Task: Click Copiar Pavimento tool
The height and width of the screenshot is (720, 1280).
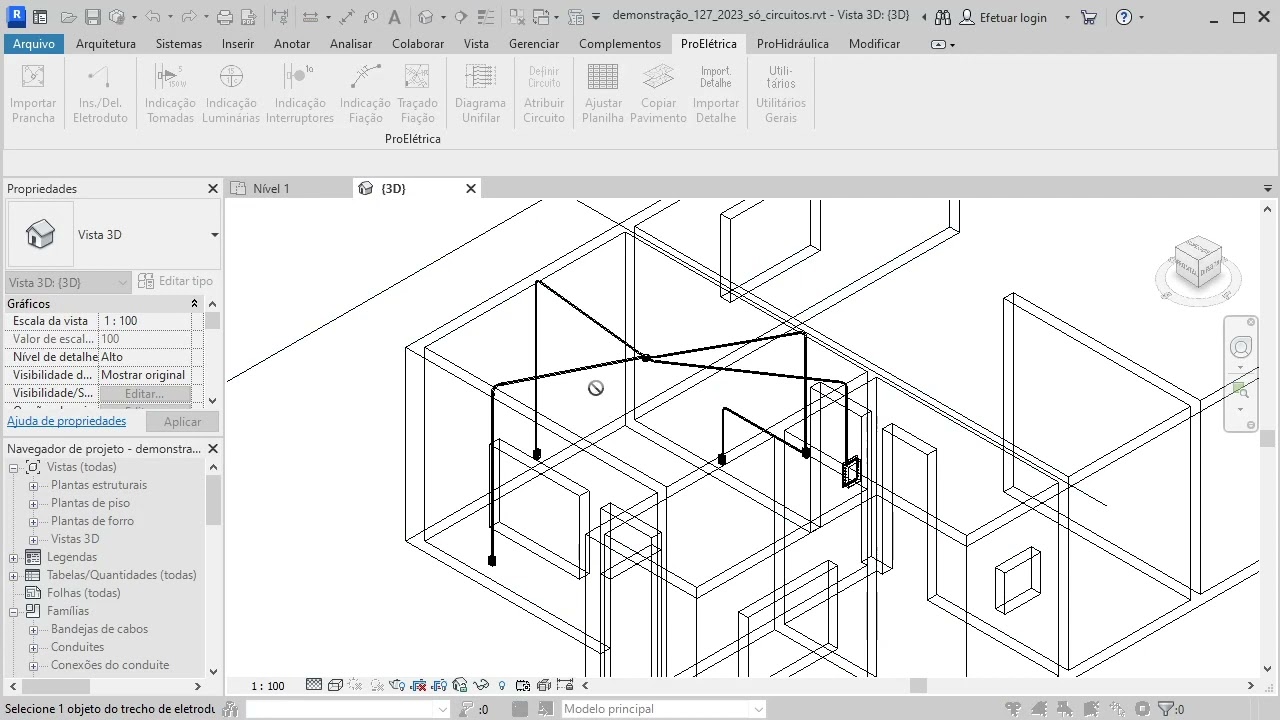Action: point(658,93)
